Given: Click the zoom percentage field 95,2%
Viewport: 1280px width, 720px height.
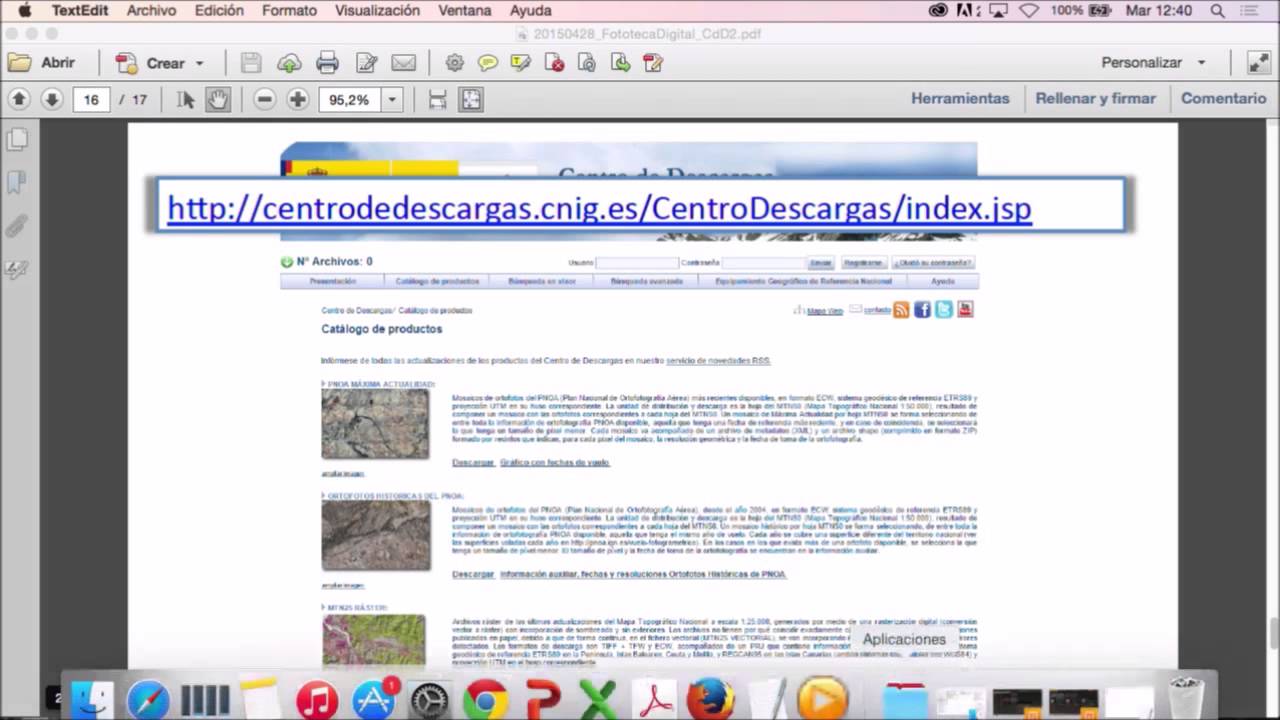Looking at the screenshot, I should tap(349, 99).
